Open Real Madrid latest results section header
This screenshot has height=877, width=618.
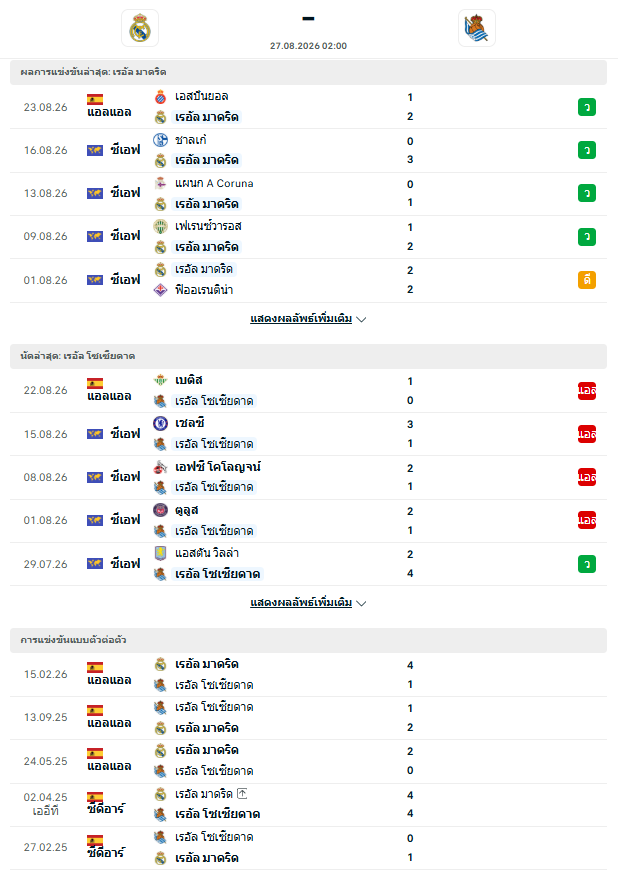point(309,72)
